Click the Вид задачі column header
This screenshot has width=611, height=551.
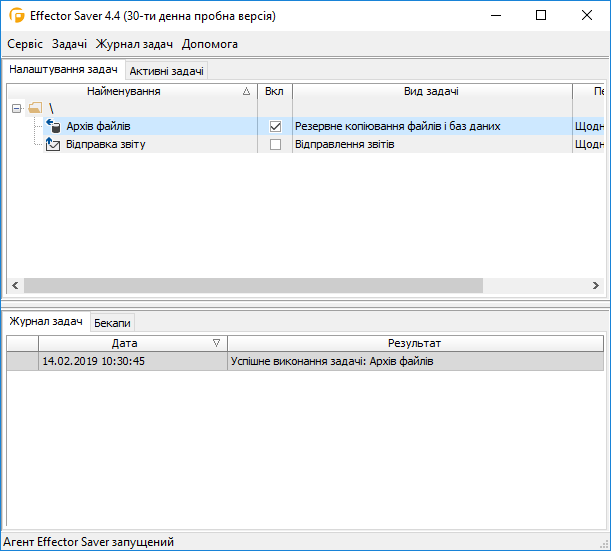pyautogui.click(x=432, y=91)
